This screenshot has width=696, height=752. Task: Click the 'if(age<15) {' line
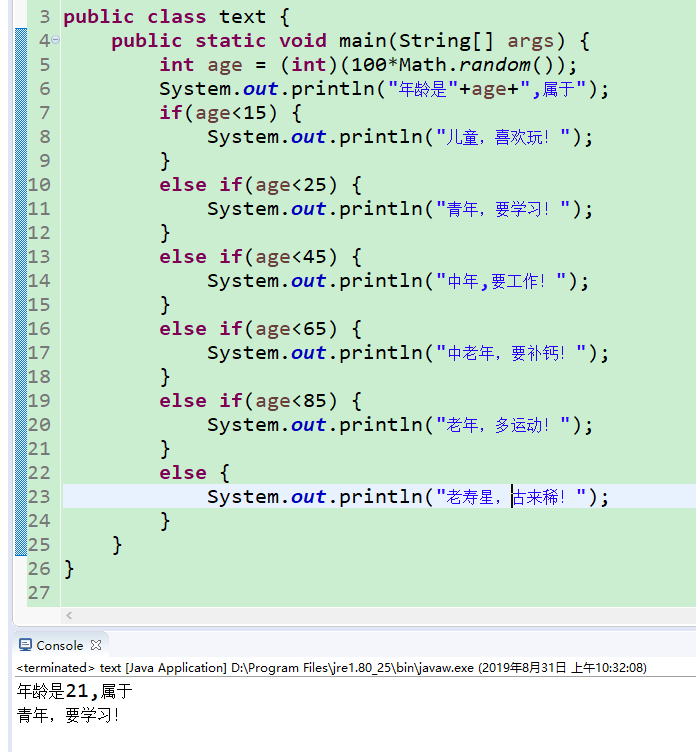[x=230, y=113]
